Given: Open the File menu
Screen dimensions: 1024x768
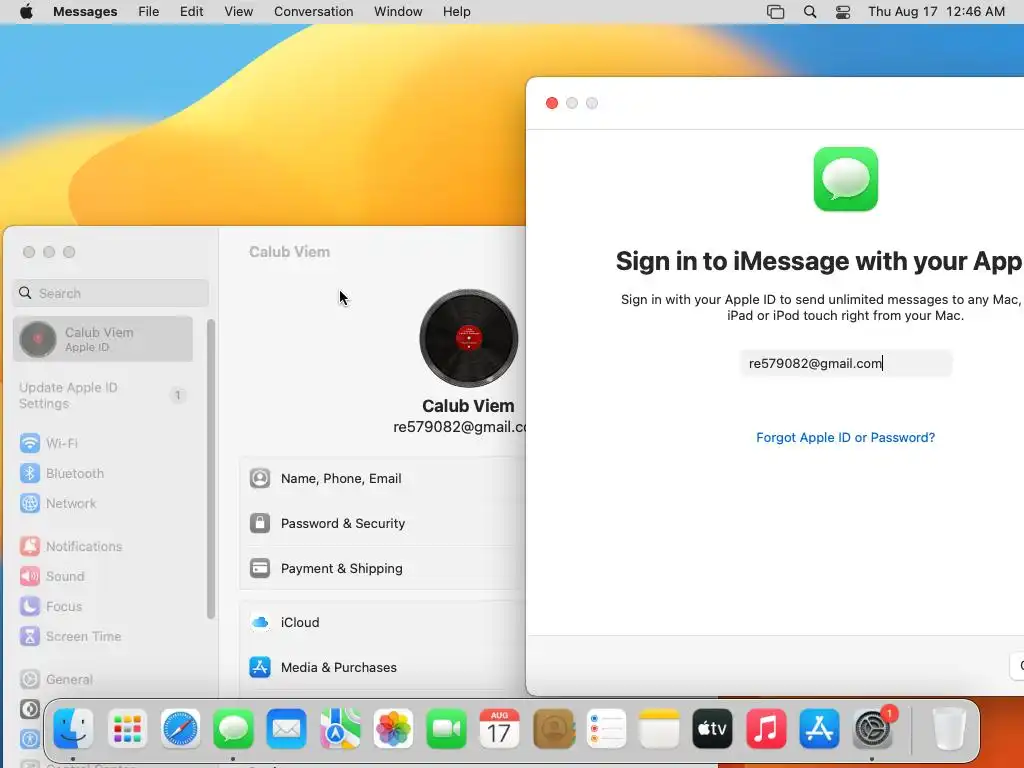Looking at the screenshot, I should [x=148, y=12].
